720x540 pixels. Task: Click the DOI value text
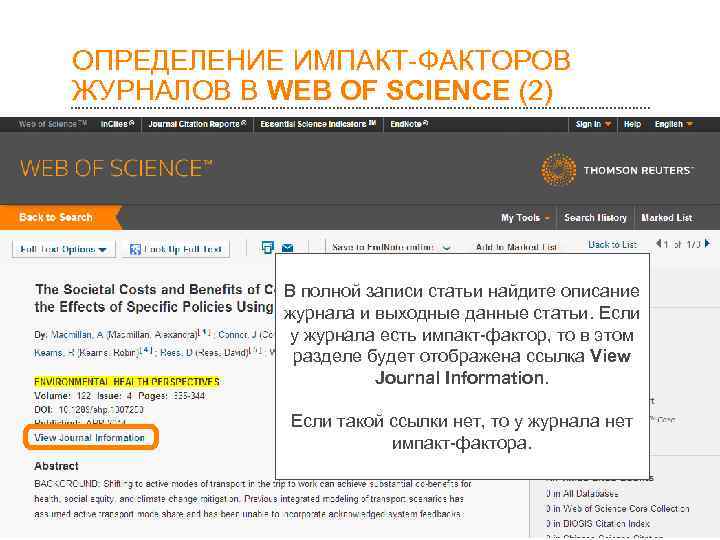101,410
